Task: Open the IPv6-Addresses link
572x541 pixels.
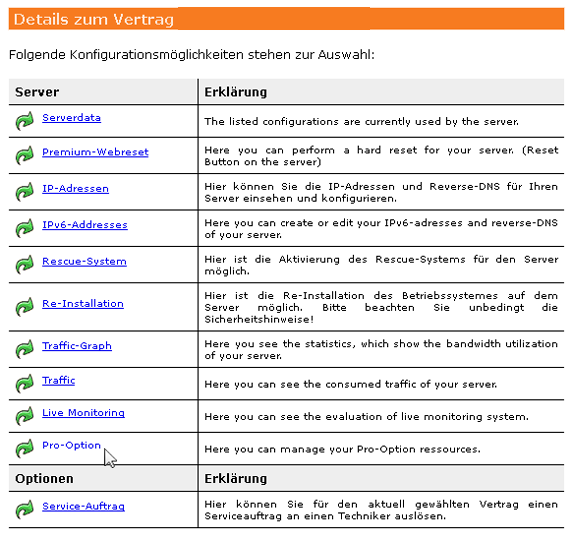Action: 85,225
